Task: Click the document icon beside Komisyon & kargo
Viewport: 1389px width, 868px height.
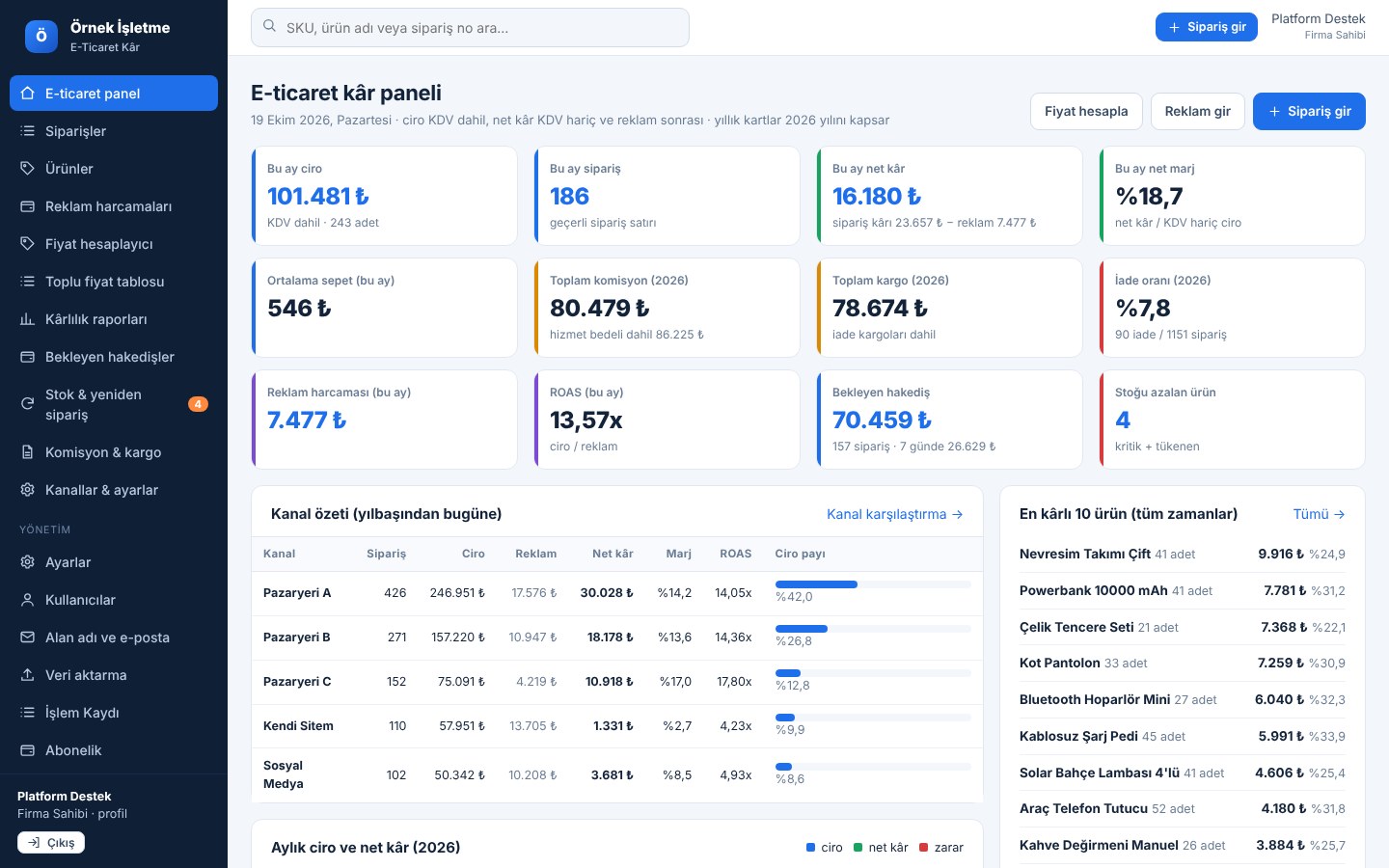Action: click(x=27, y=452)
